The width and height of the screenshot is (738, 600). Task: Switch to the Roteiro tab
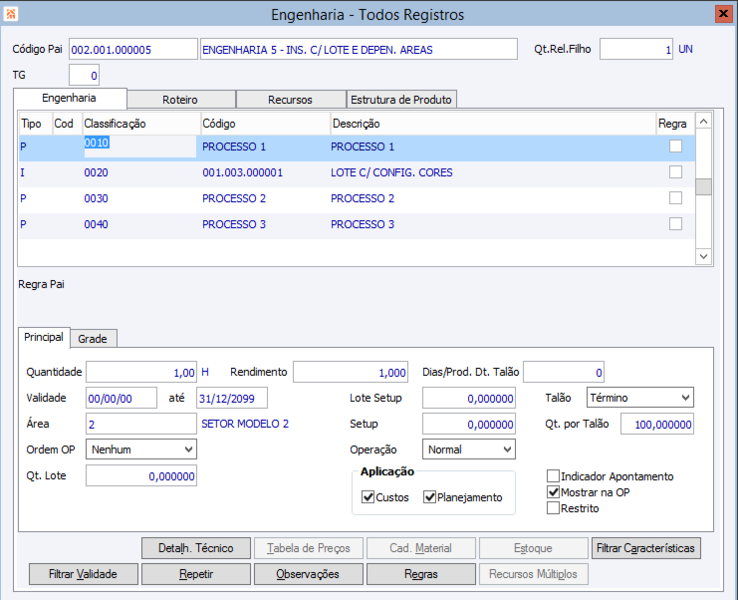coord(181,100)
